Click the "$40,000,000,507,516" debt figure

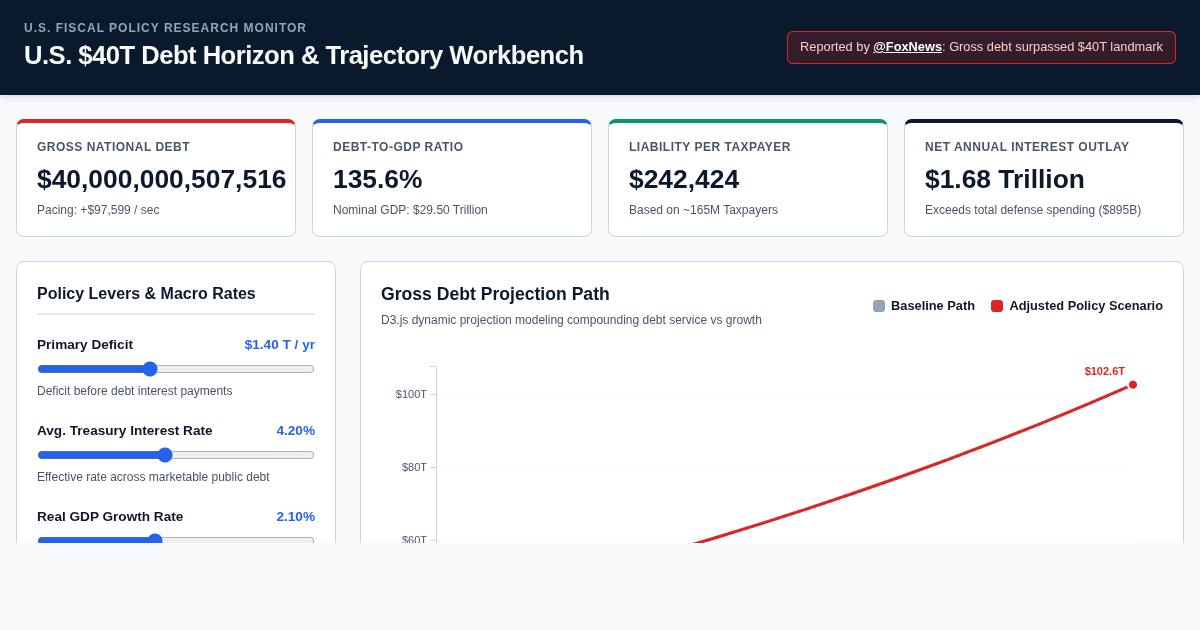162,179
